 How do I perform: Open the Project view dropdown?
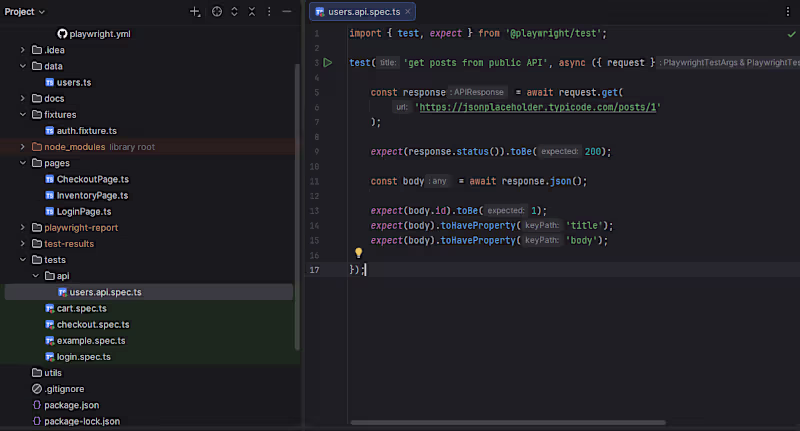coord(24,12)
